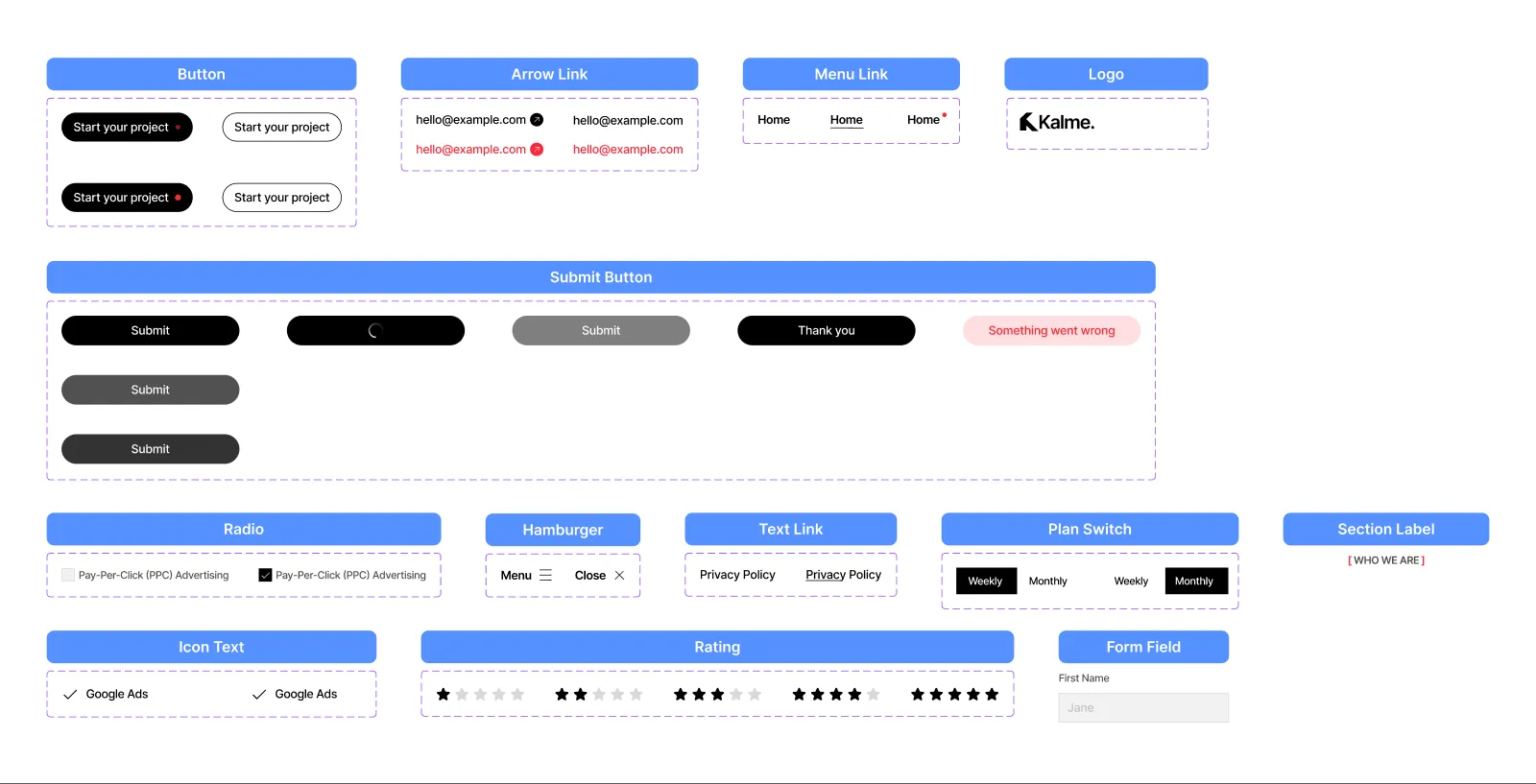Select the five-star rating group

[954, 694]
